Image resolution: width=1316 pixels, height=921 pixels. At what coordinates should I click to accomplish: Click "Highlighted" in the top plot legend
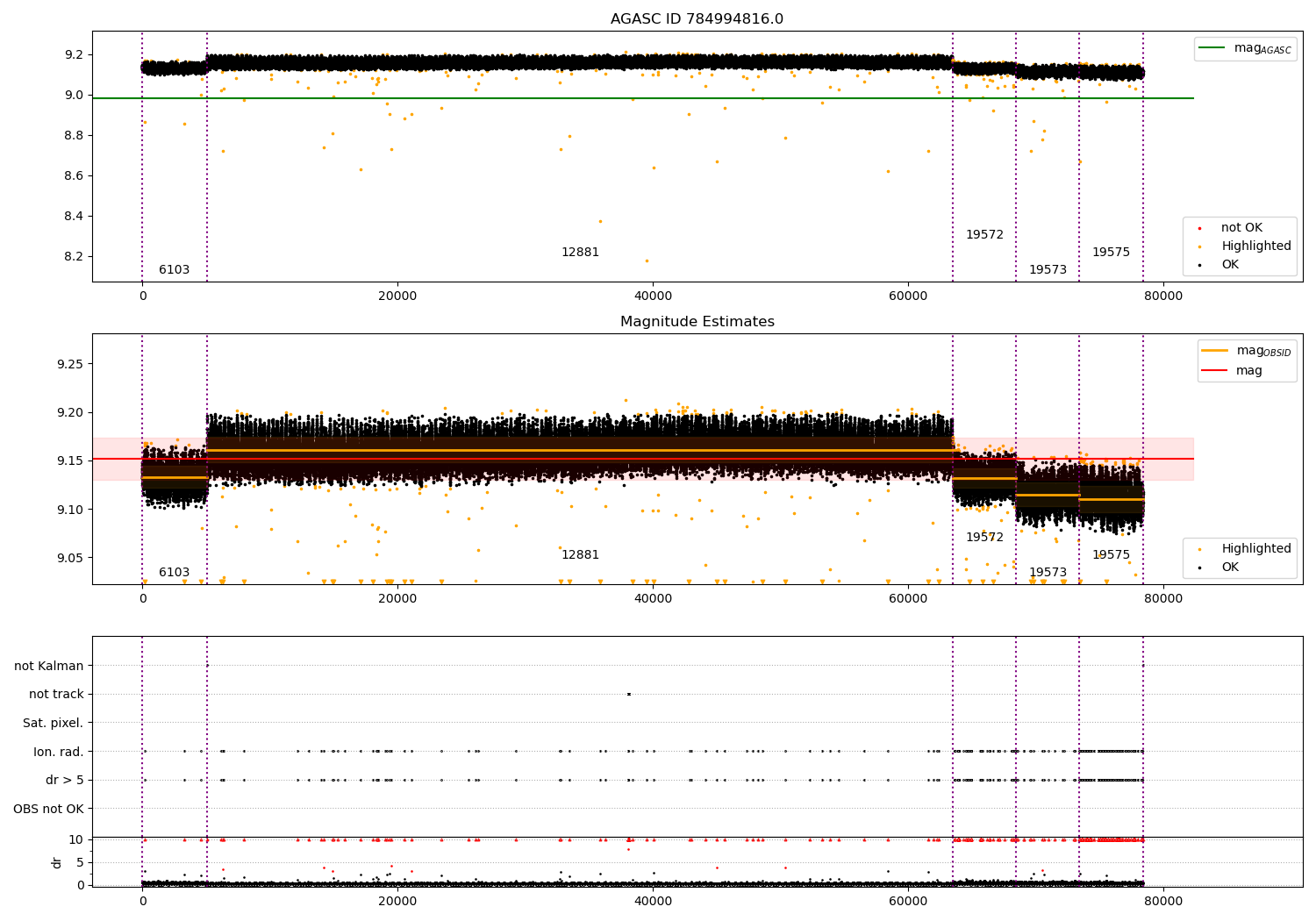(x=1255, y=246)
